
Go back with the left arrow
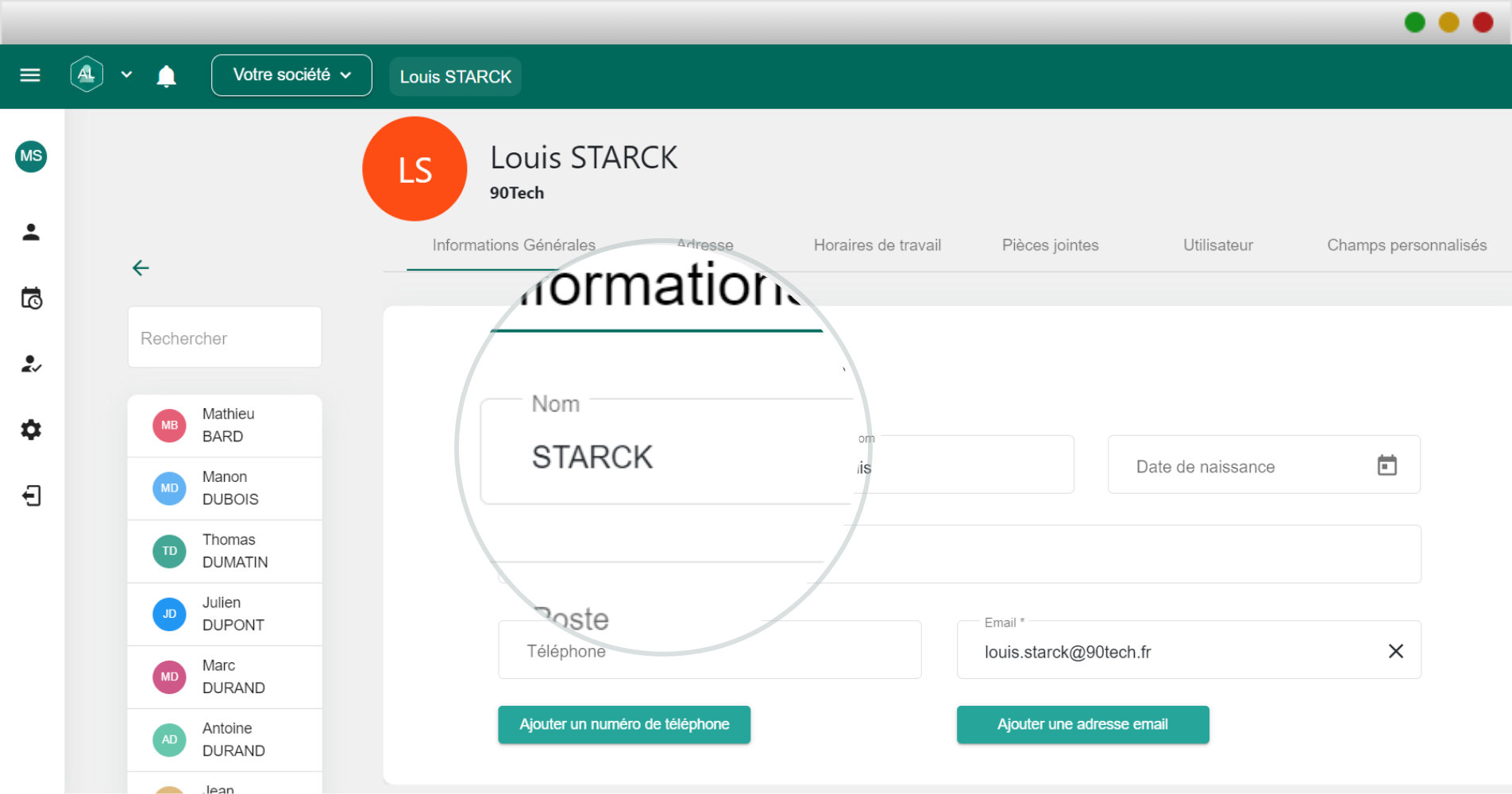(141, 268)
